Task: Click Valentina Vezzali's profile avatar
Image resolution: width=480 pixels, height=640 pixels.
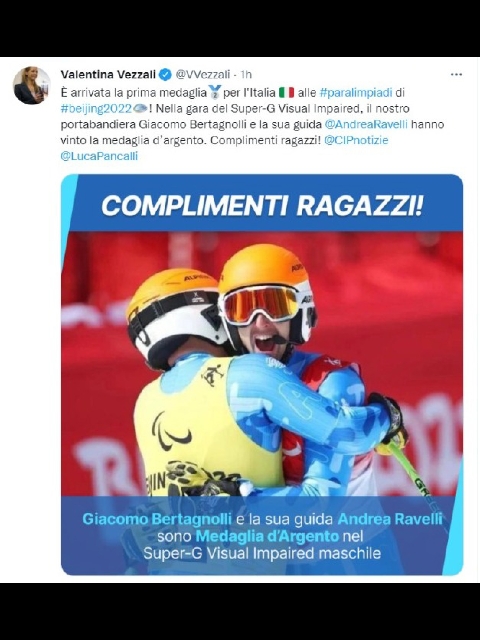Action: pyautogui.click(x=32, y=85)
